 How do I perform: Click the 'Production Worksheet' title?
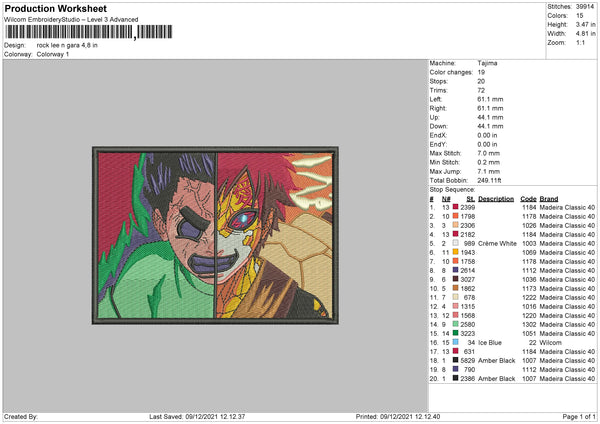pyautogui.click(x=55, y=8)
